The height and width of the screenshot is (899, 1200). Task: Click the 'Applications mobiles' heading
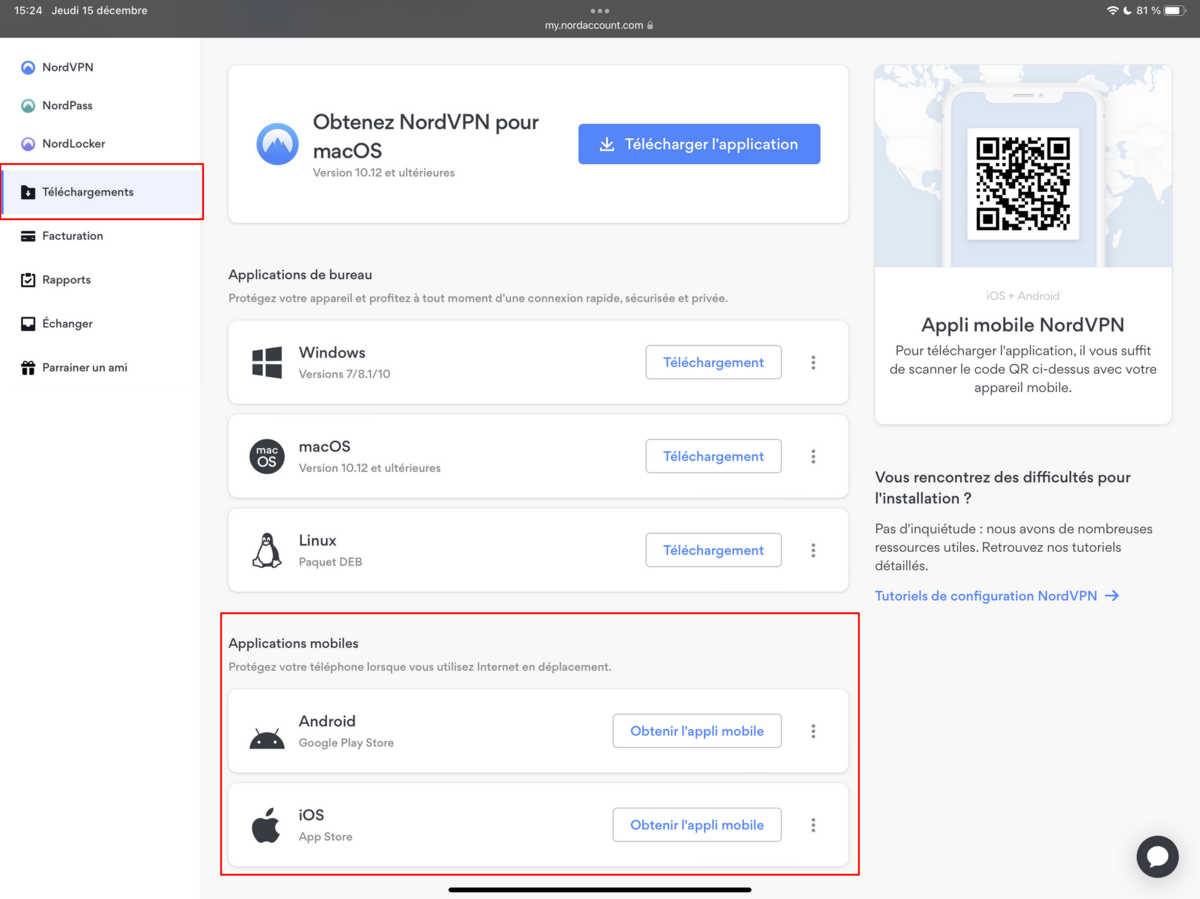293,644
